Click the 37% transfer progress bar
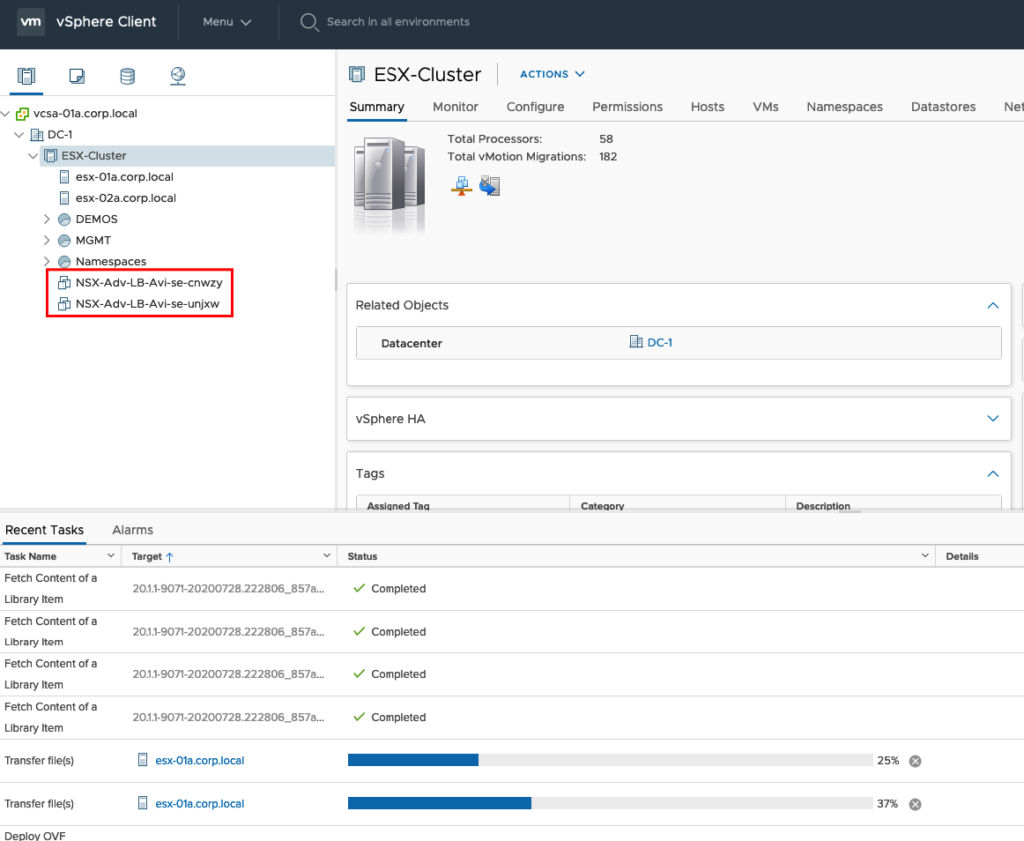The image size is (1024, 841). coord(609,804)
